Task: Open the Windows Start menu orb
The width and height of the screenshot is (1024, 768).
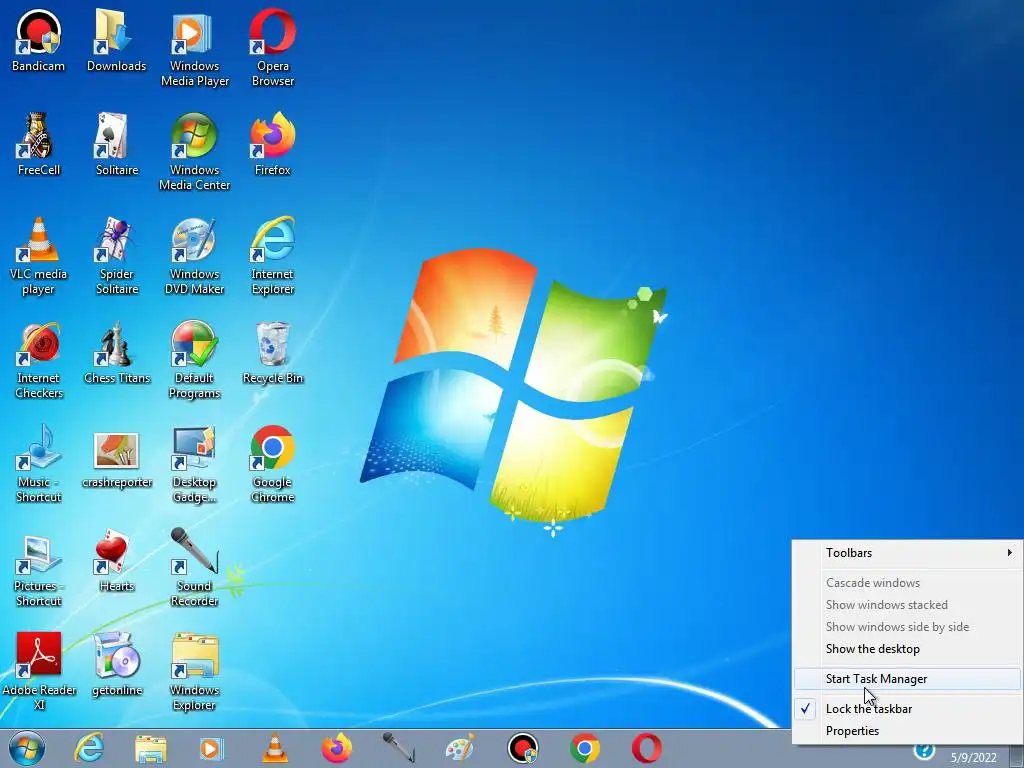Action: 27,748
